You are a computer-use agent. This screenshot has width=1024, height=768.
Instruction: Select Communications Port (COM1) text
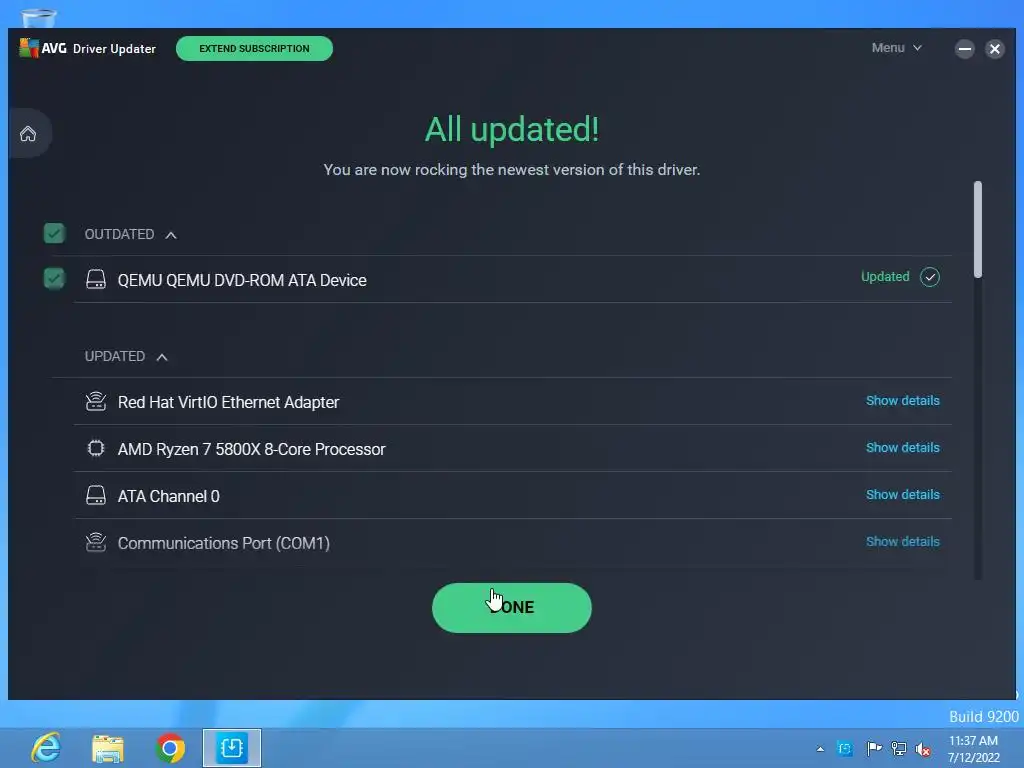pos(223,543)
